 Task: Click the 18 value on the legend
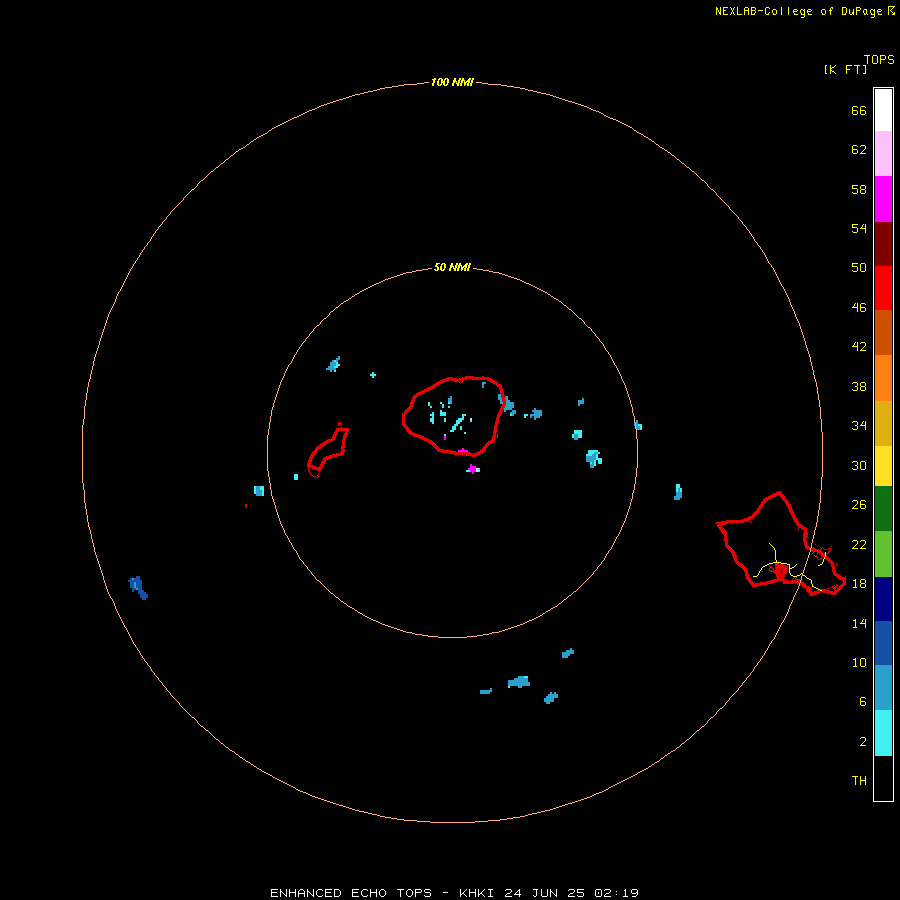click(x=859, y=584)
